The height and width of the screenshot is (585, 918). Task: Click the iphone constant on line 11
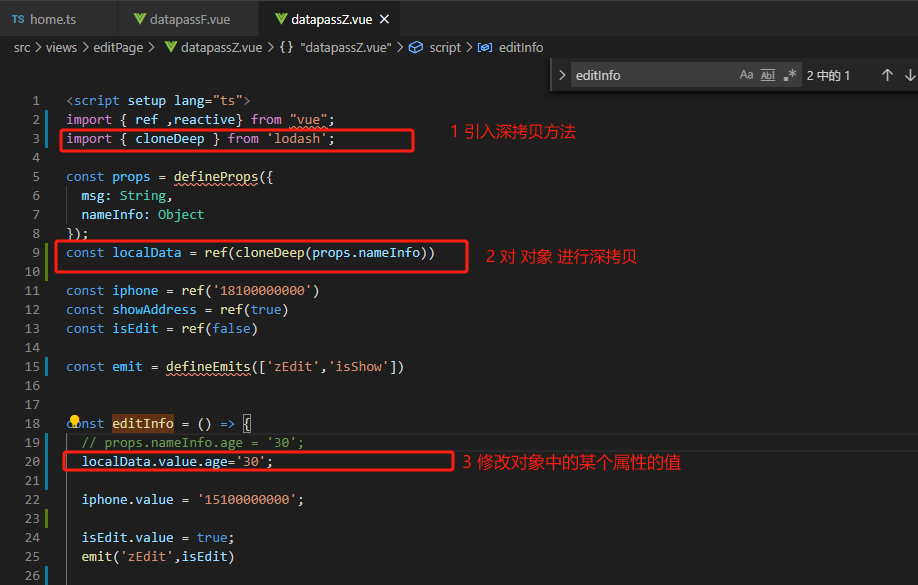pyautogui.click(x=135, y=291)
